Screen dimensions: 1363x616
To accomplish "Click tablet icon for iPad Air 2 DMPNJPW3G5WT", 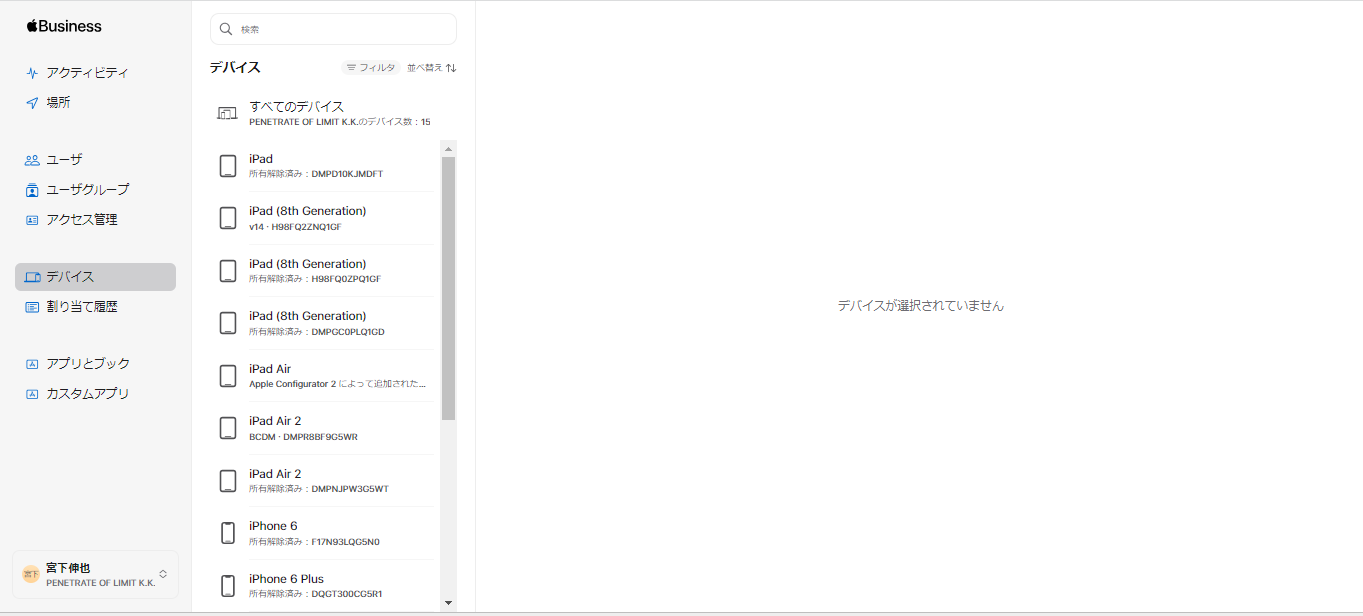I will click(228, 481).
